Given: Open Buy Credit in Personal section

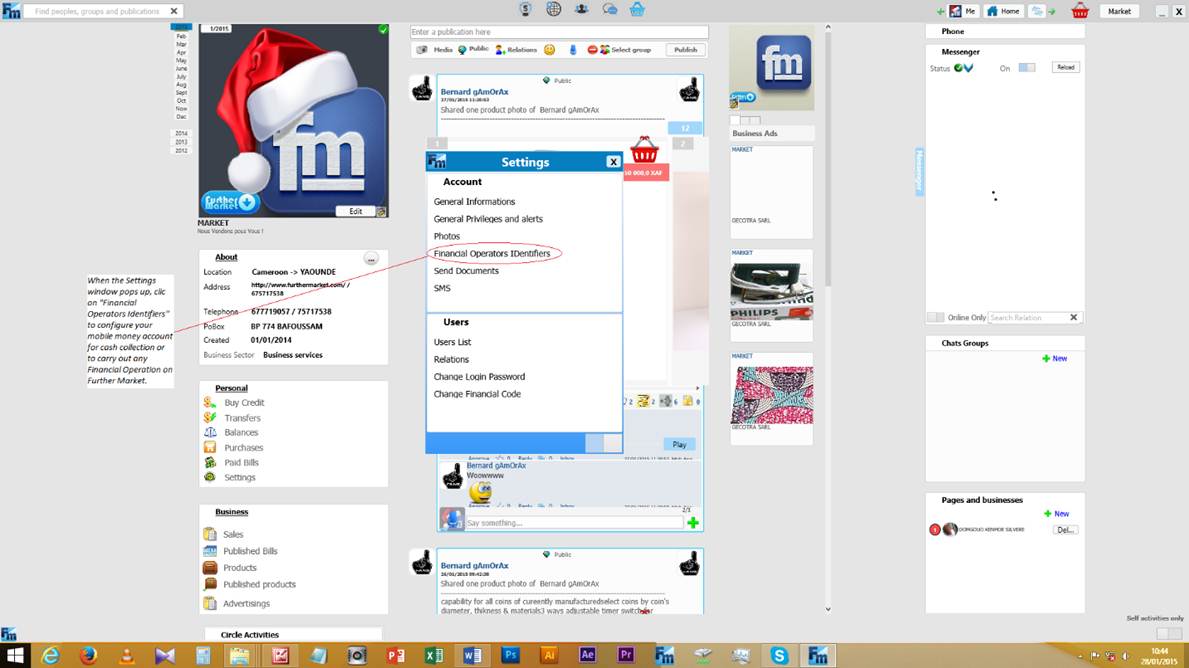Looking at the screenshot, I should point(244,403).
